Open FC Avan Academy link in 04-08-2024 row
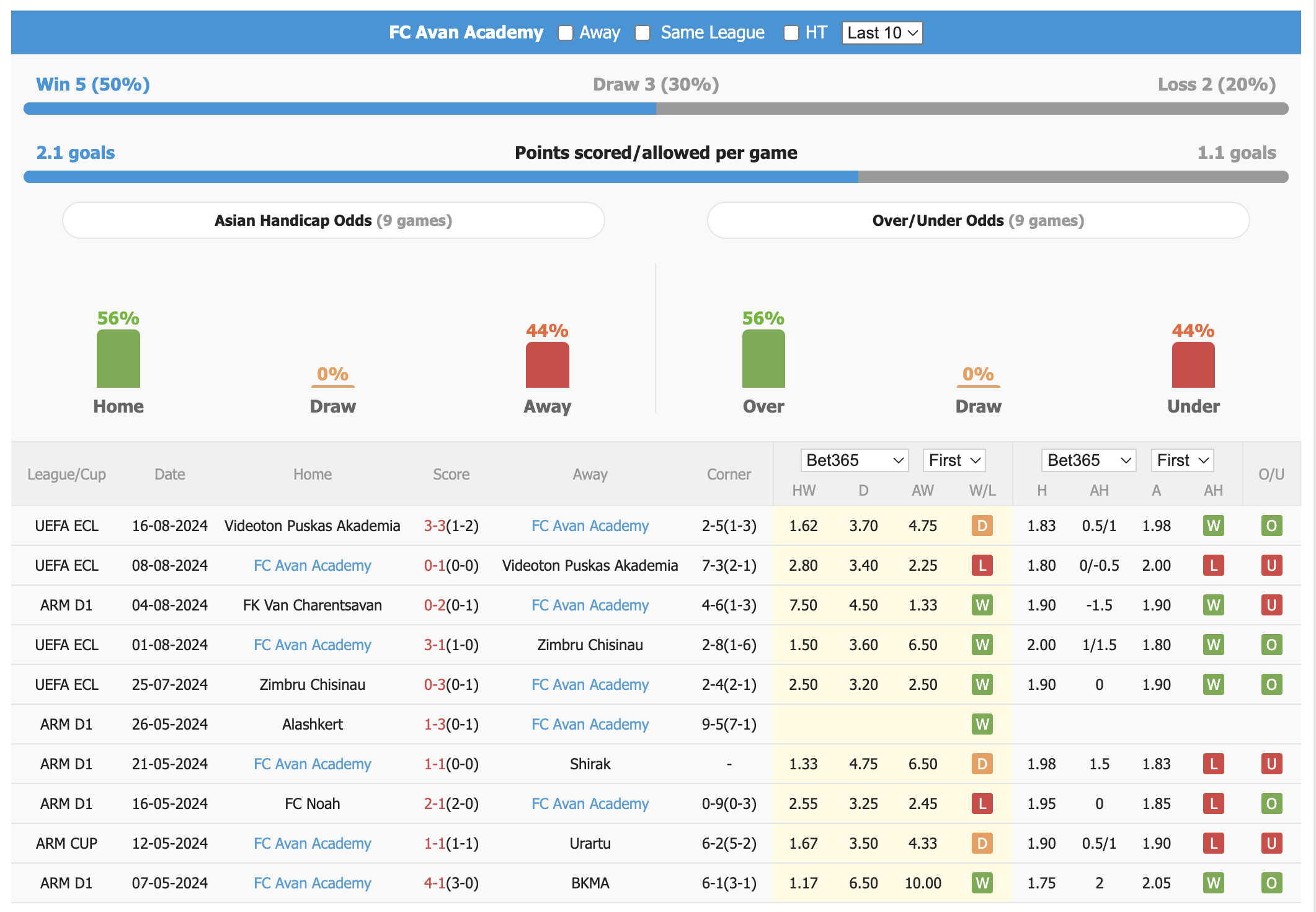 [x=590, y=605]
